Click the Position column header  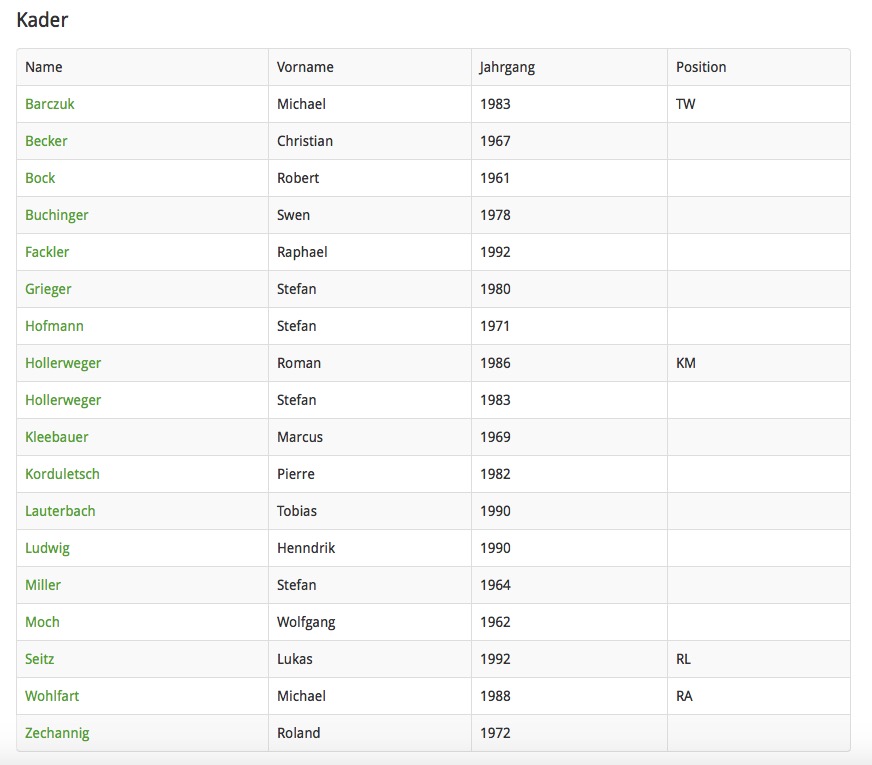701,67
